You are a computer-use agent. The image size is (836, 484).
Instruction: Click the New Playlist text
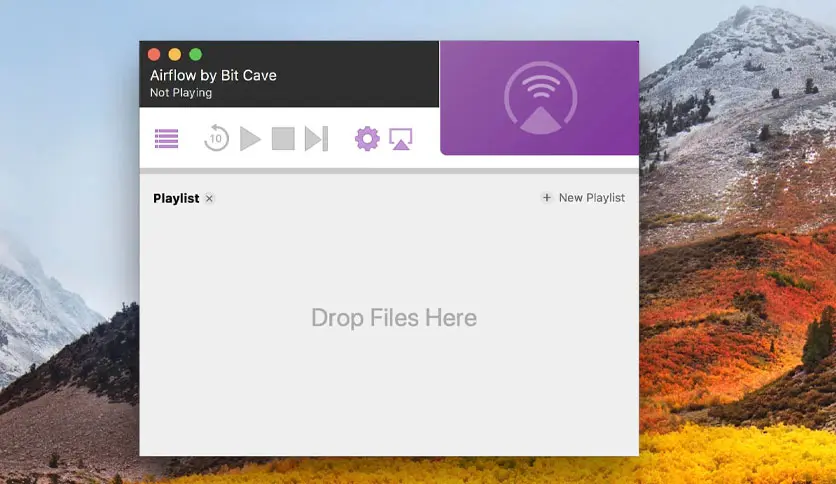pyautogui.click(x=591, y=198)
